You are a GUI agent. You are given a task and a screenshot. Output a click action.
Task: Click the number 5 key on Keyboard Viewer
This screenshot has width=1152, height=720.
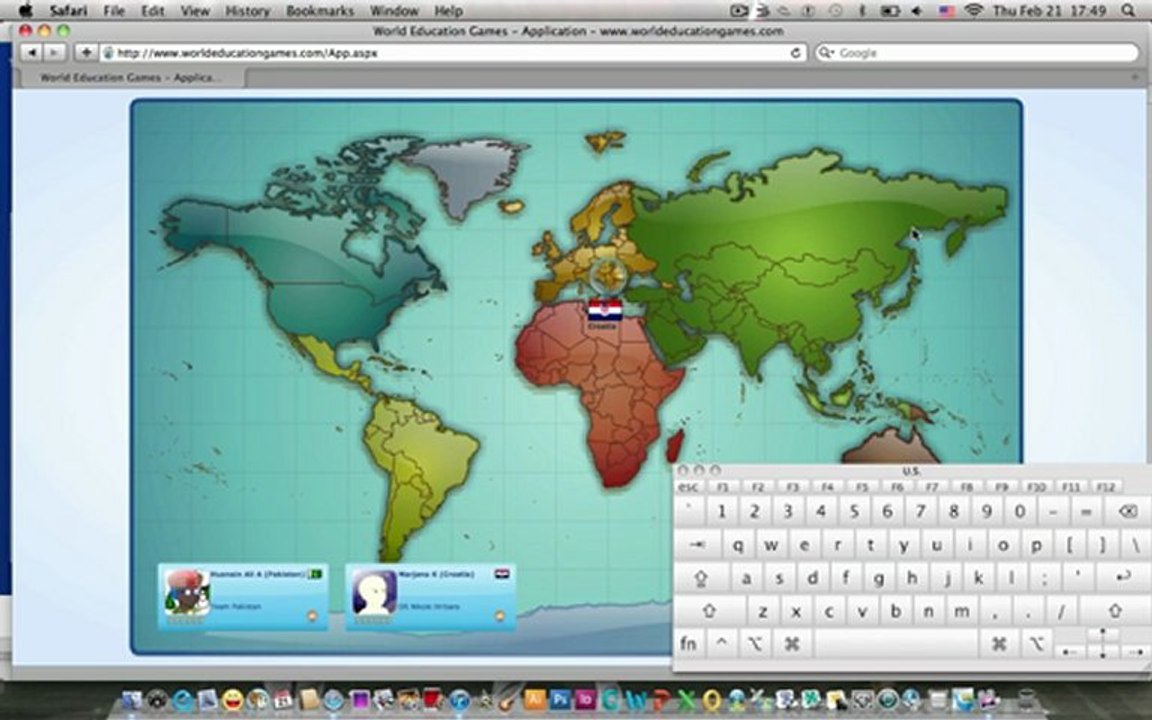854,511
